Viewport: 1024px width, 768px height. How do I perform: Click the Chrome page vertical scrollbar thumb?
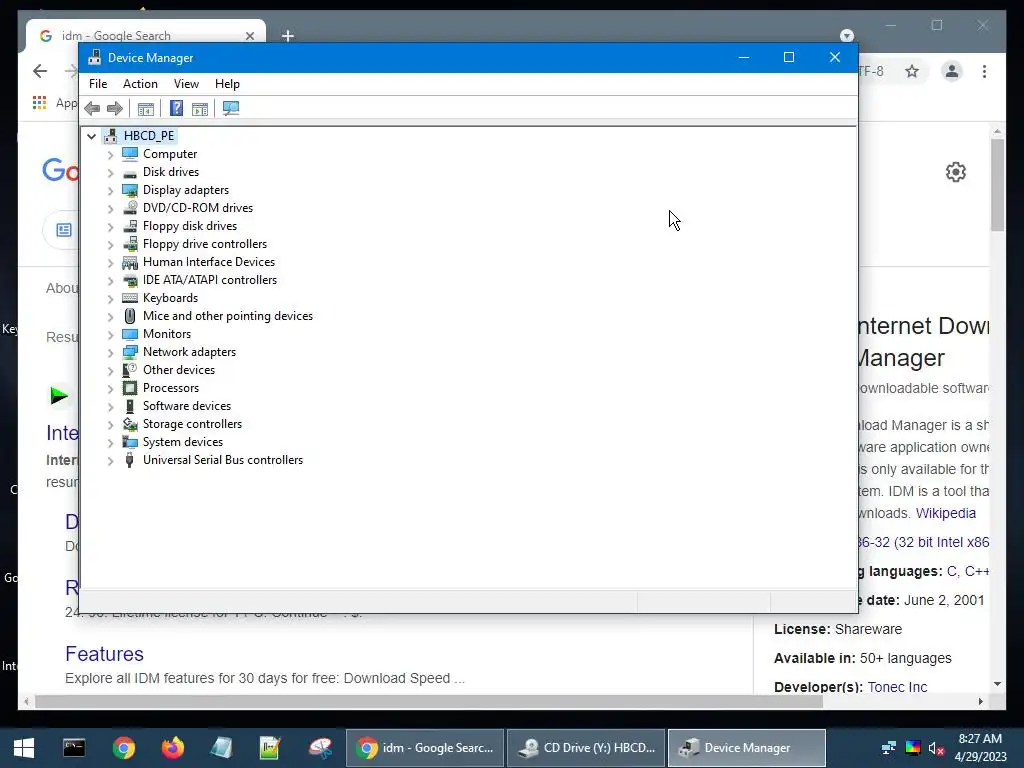997,185
